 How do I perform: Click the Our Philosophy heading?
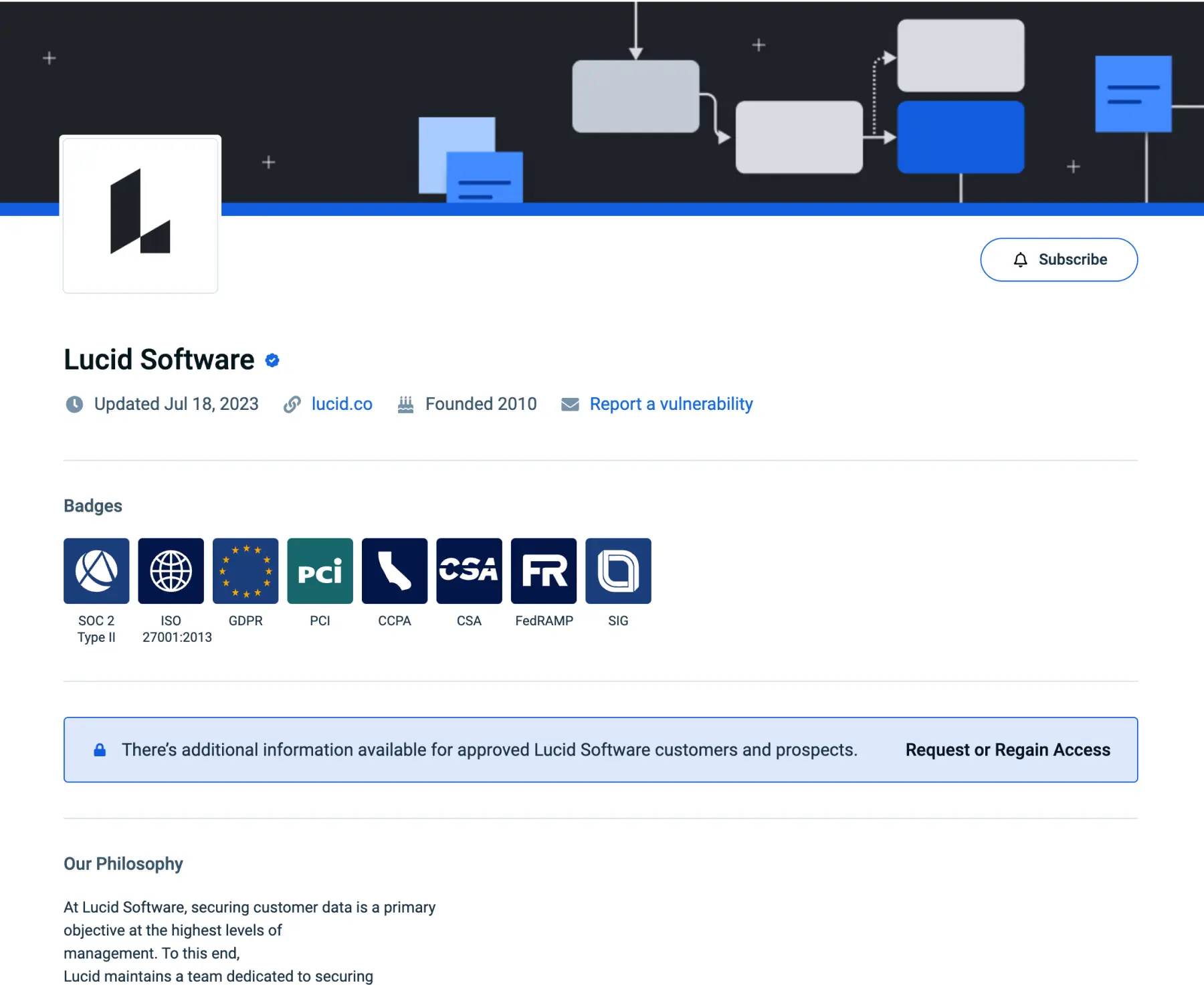(x=123, y=864)
